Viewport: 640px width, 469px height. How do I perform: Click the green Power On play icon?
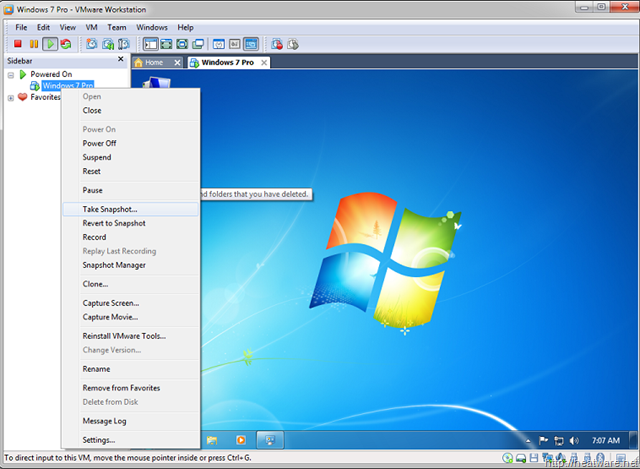(x=50, y=44)
